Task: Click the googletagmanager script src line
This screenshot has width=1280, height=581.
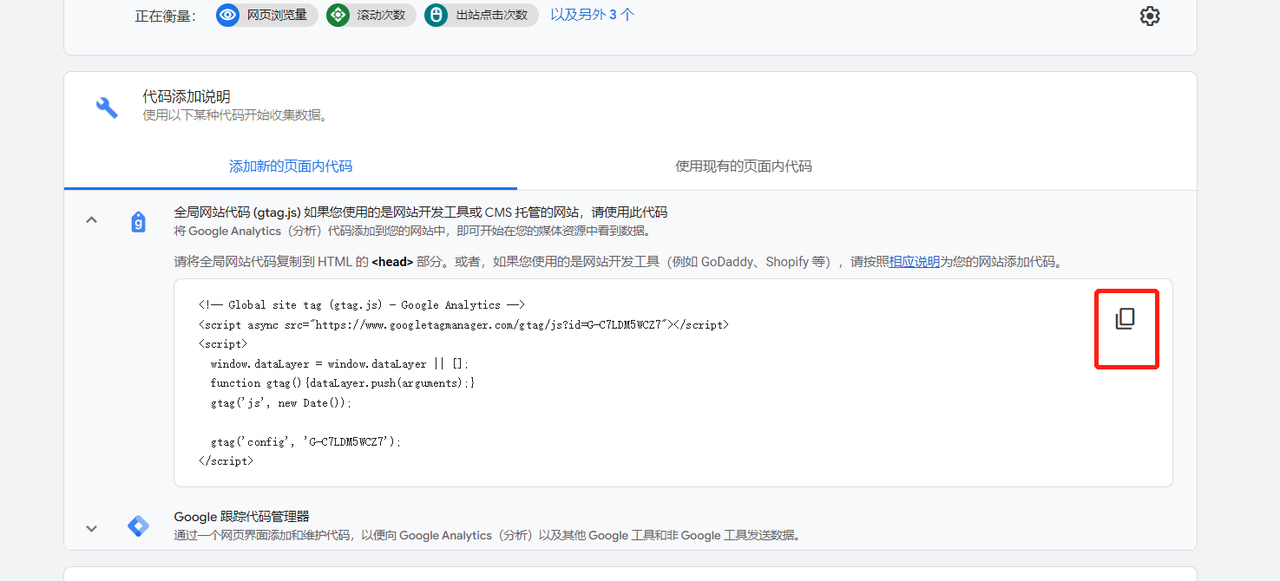Action: click(464, 325)
